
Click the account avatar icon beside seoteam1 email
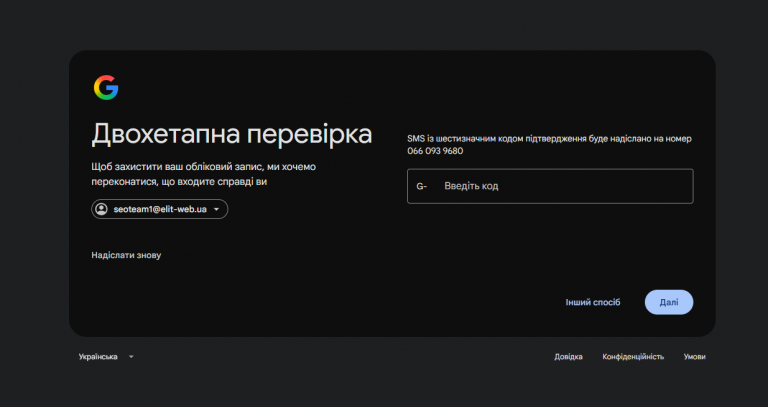coord(101,209)
